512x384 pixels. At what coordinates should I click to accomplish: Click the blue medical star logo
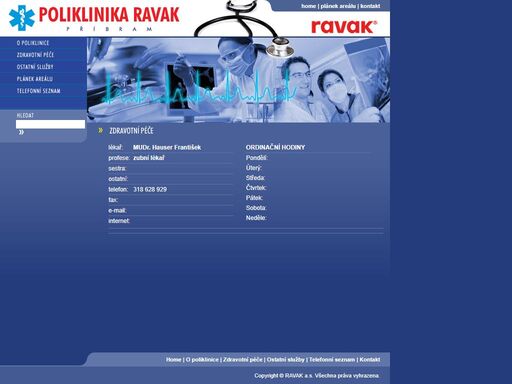coord(22,18)
